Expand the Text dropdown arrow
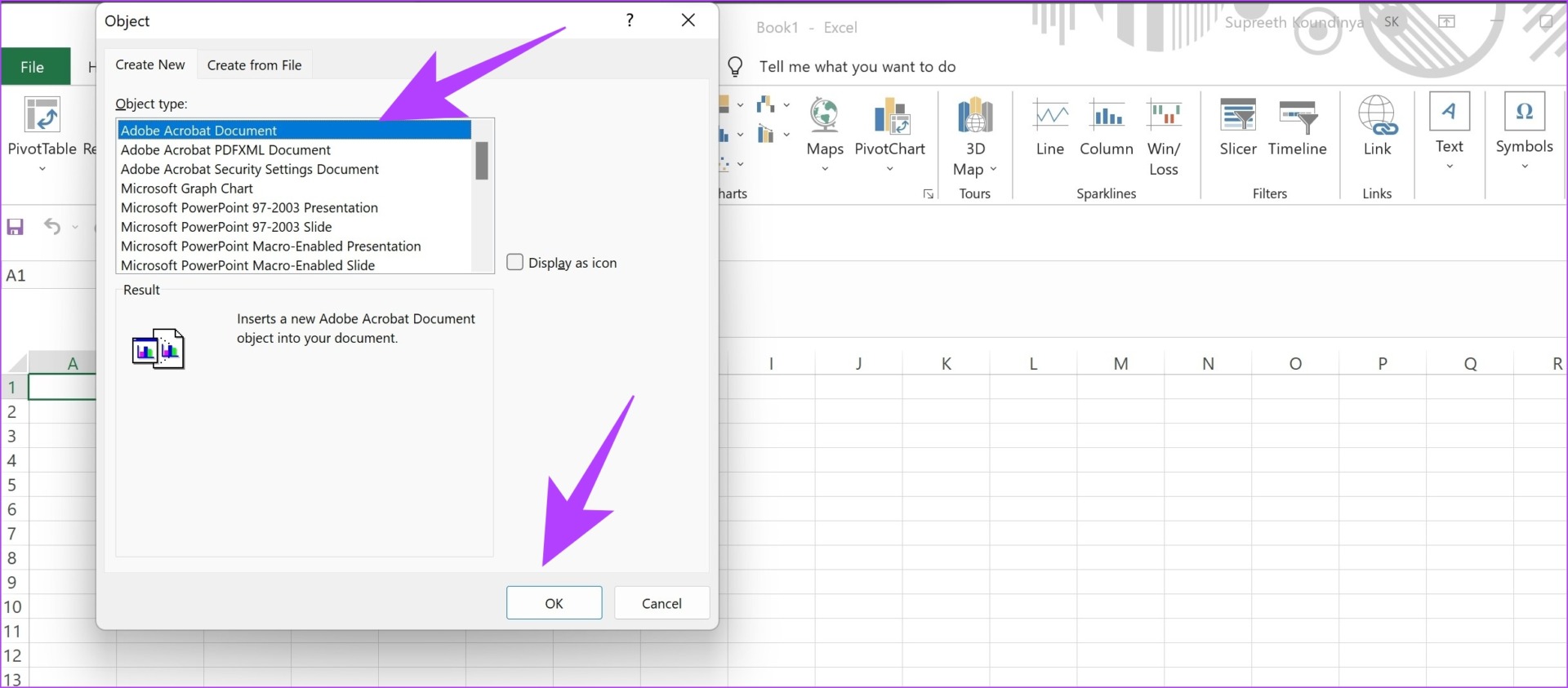This screenshot has height=688, width=1568. (1450, 166)
